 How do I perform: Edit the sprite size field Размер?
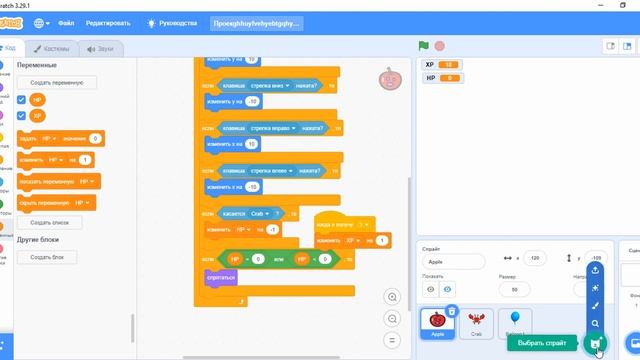point(514,289)
